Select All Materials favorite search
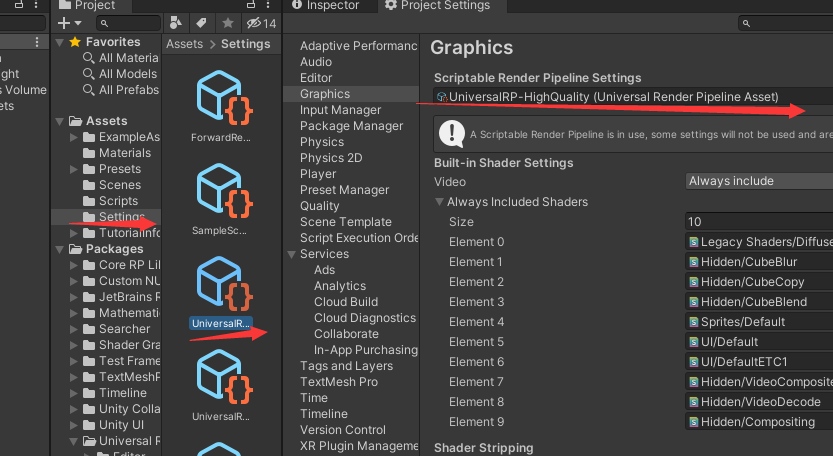The width and height of the screenshot is (833, 456). click(x=120, y=58)
